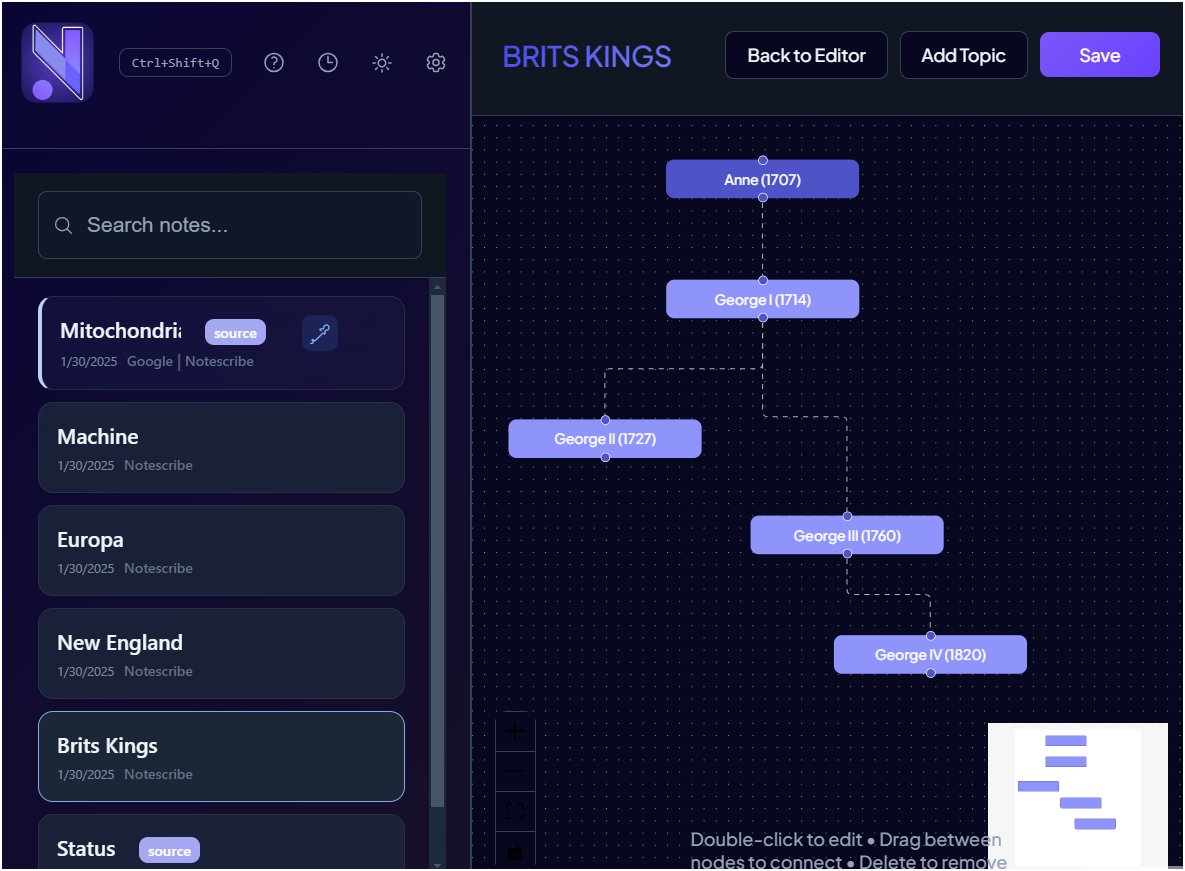Toggle light theme with the sun icon
Viewport: 1185px width, 871px height.
381,62
